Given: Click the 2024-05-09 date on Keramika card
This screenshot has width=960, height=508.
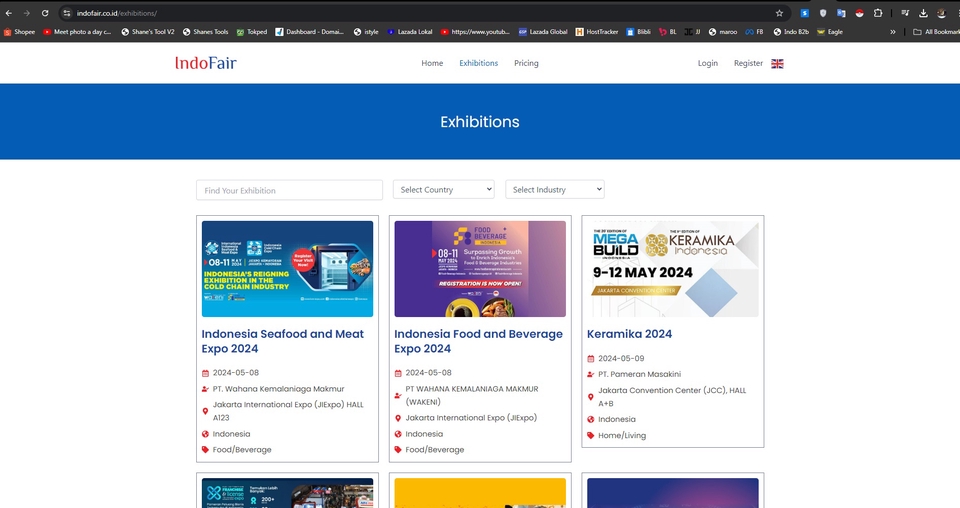Looking at the screenshot, I should pos(621,358).
